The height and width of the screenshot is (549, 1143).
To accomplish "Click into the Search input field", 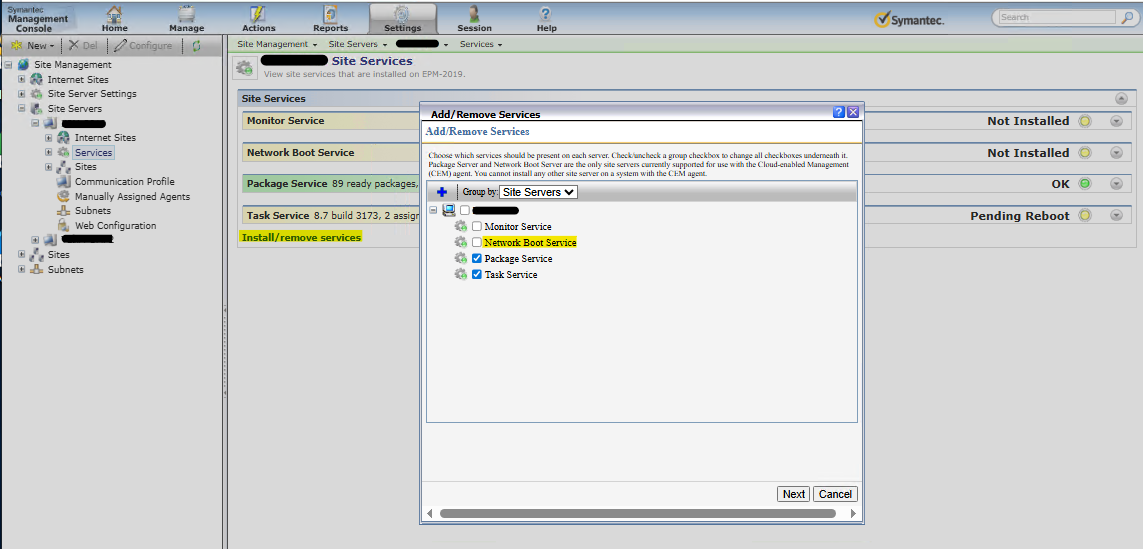I will point(1057,17).
